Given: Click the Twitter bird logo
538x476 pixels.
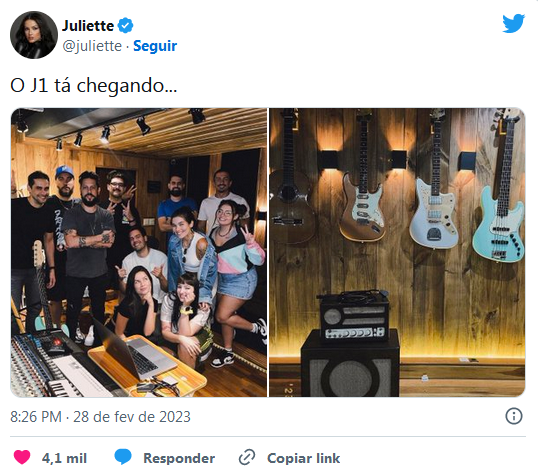Looking at the screenshot, I should (x=513, y=23).
